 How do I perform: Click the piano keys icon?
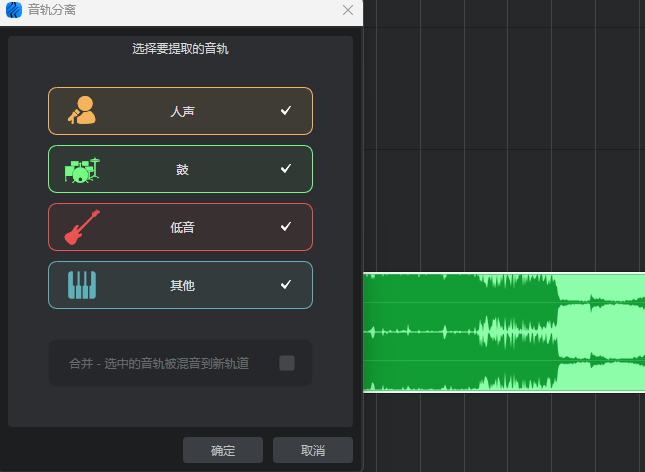click(x=82, y=285)
